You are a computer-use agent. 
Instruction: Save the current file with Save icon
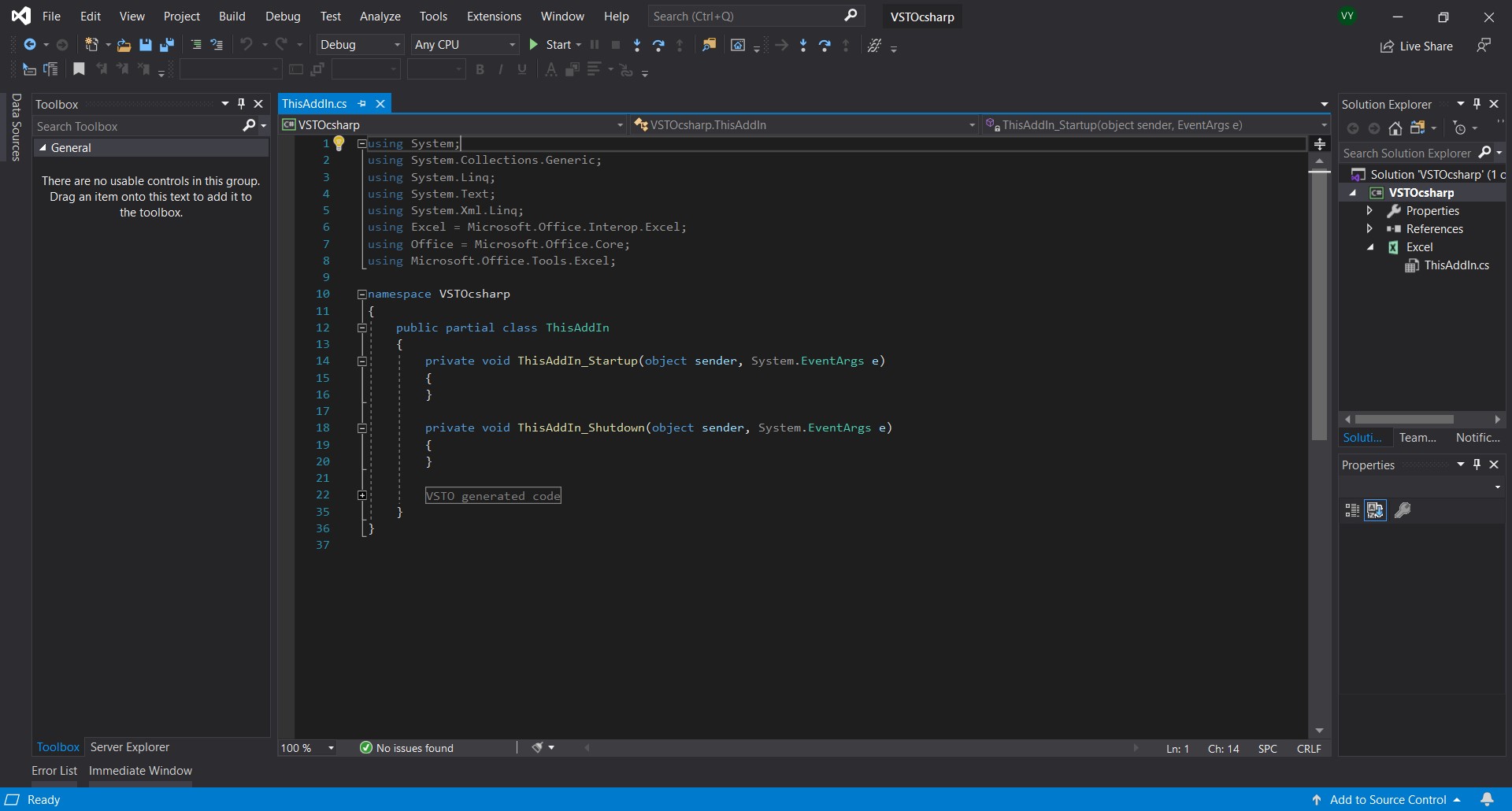coord(145,45)
